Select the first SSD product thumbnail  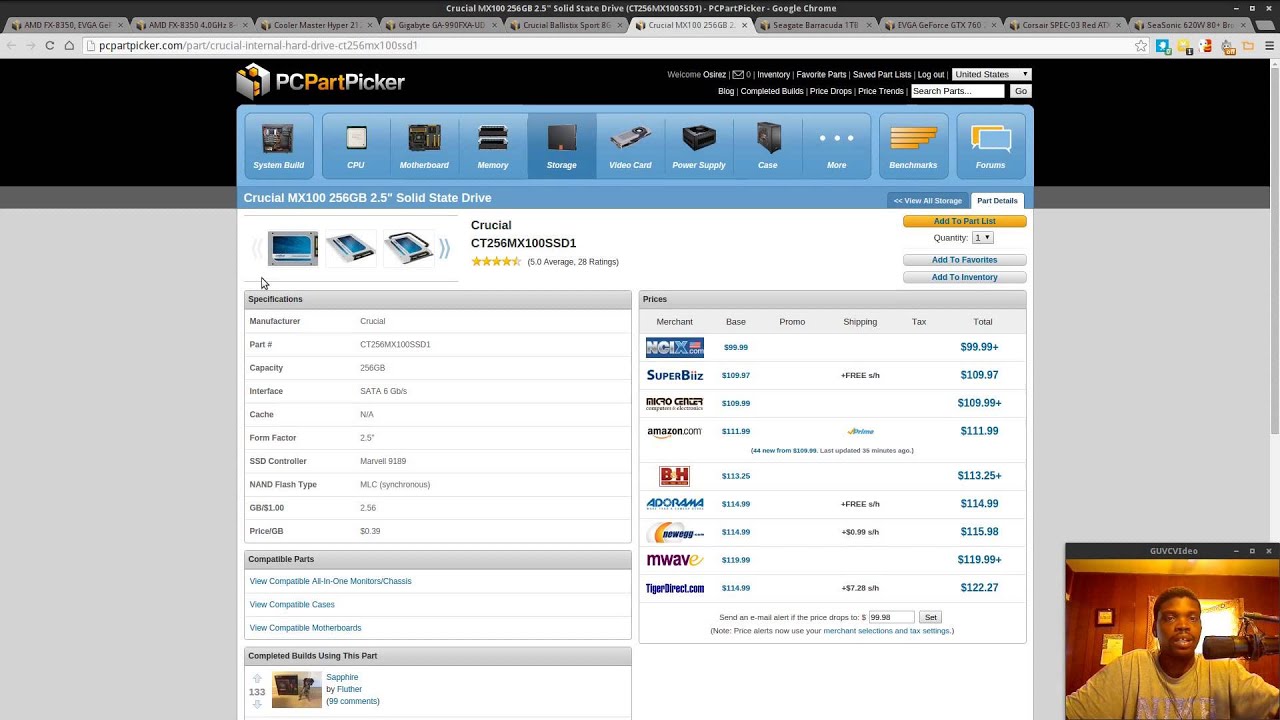point(293,248)
